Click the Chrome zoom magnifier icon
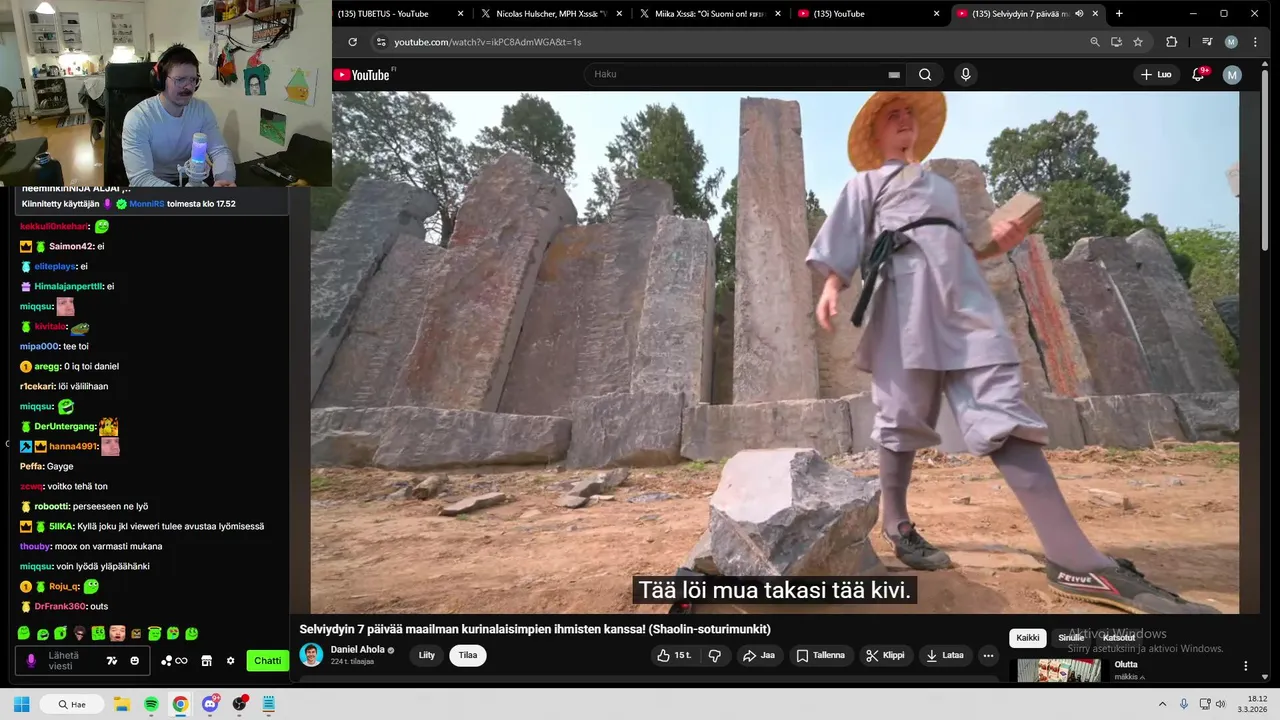1280x720 pixels. pos(1095,42)
